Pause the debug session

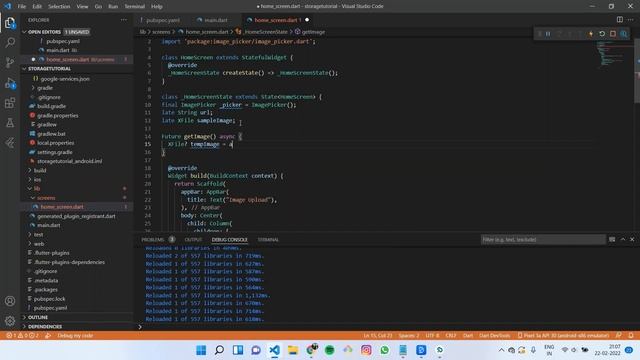coord(548,34)
